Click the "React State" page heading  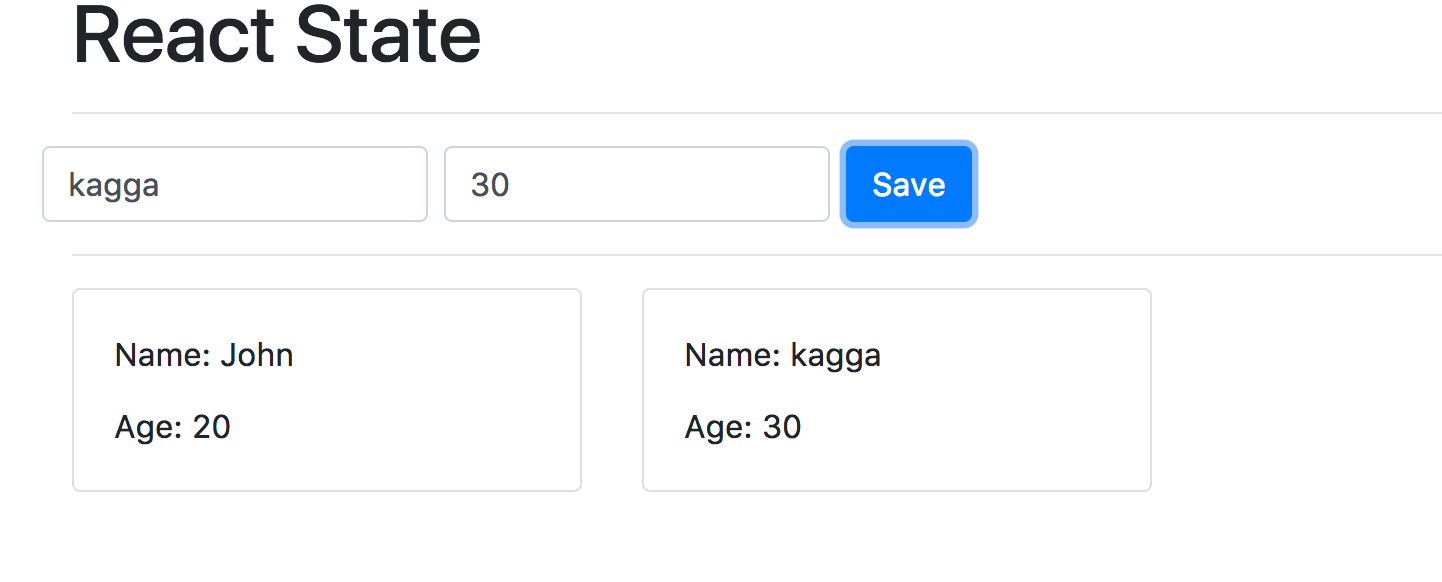point(277,36)
